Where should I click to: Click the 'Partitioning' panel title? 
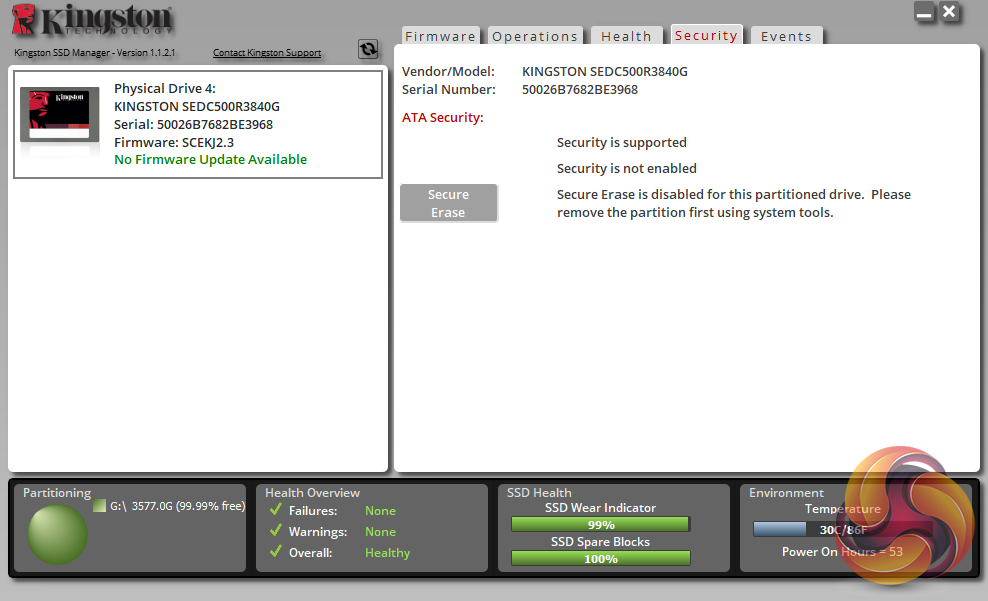tap(57, 493)
